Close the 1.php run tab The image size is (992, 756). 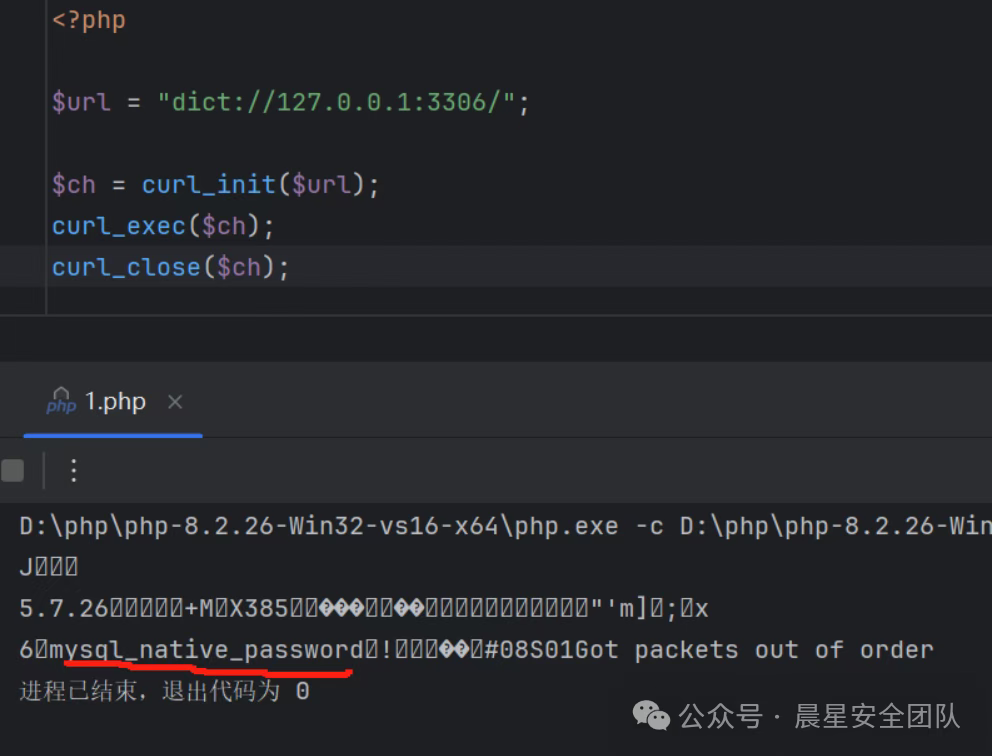(x=175, y=402)
